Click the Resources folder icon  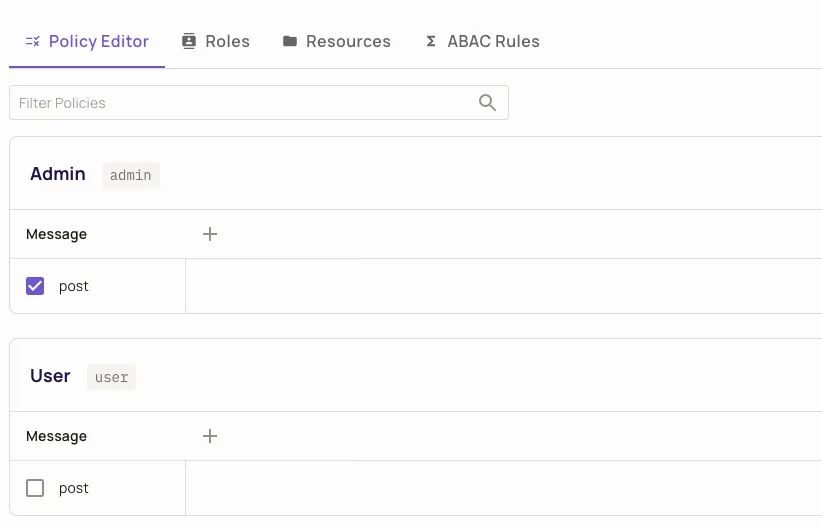(290, 42)
